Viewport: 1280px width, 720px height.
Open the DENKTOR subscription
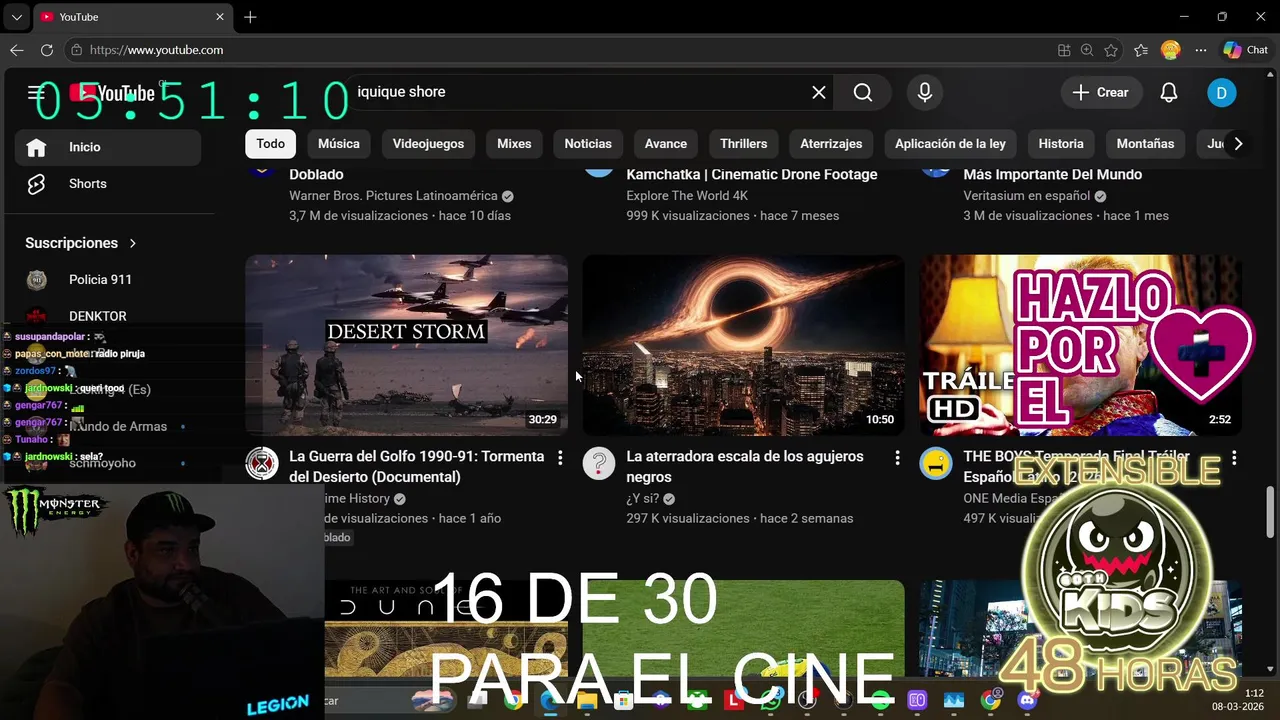coord(108,316)
